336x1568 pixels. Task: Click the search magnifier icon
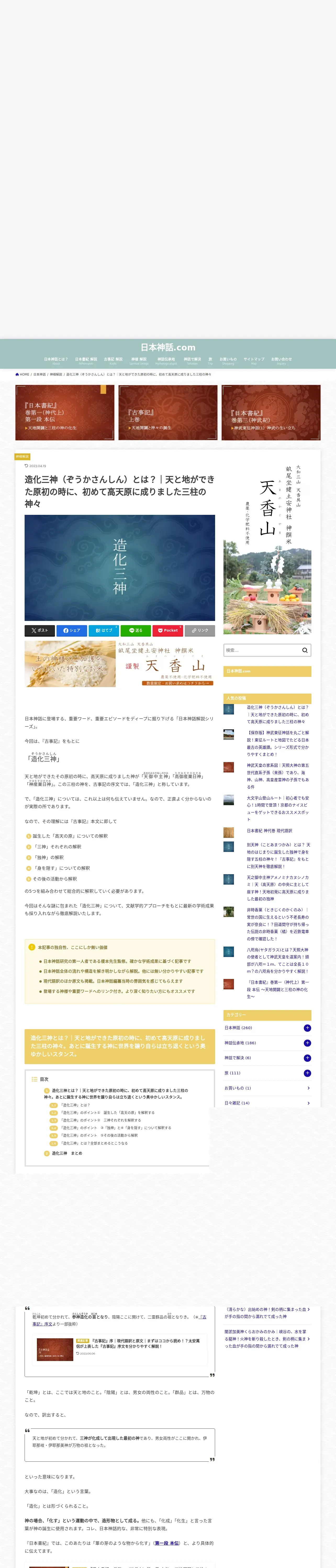pos(305,650)
